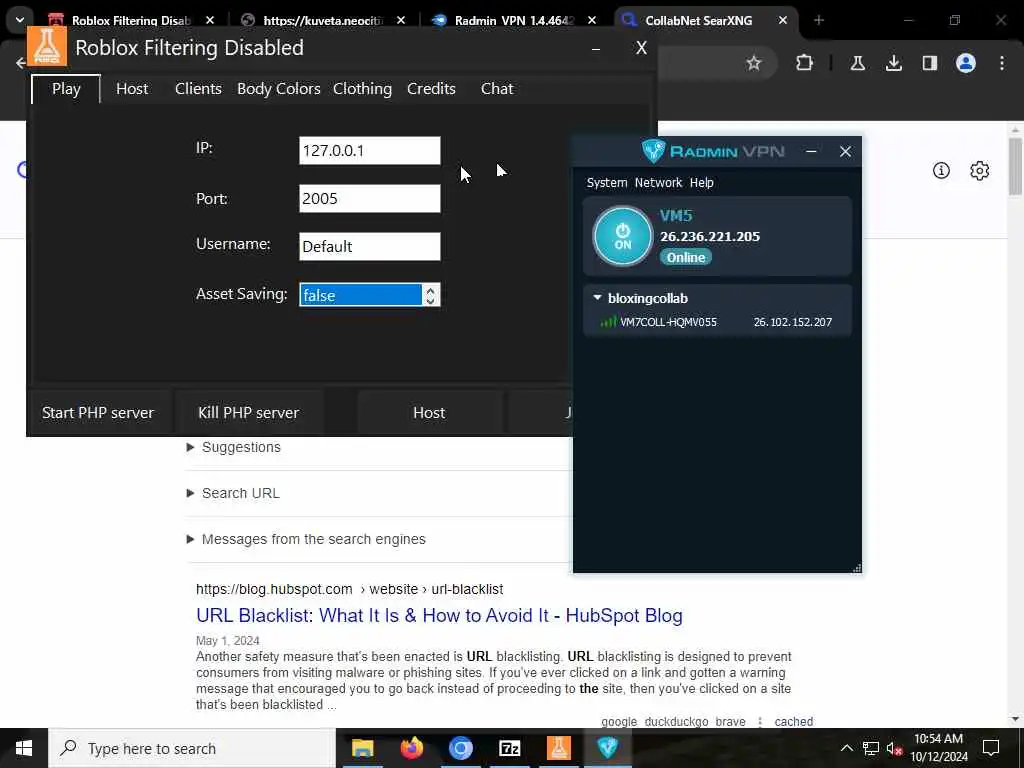The image size is (1024, 768).
Task: Click the VM5 computer name
Action: [676, 216]
